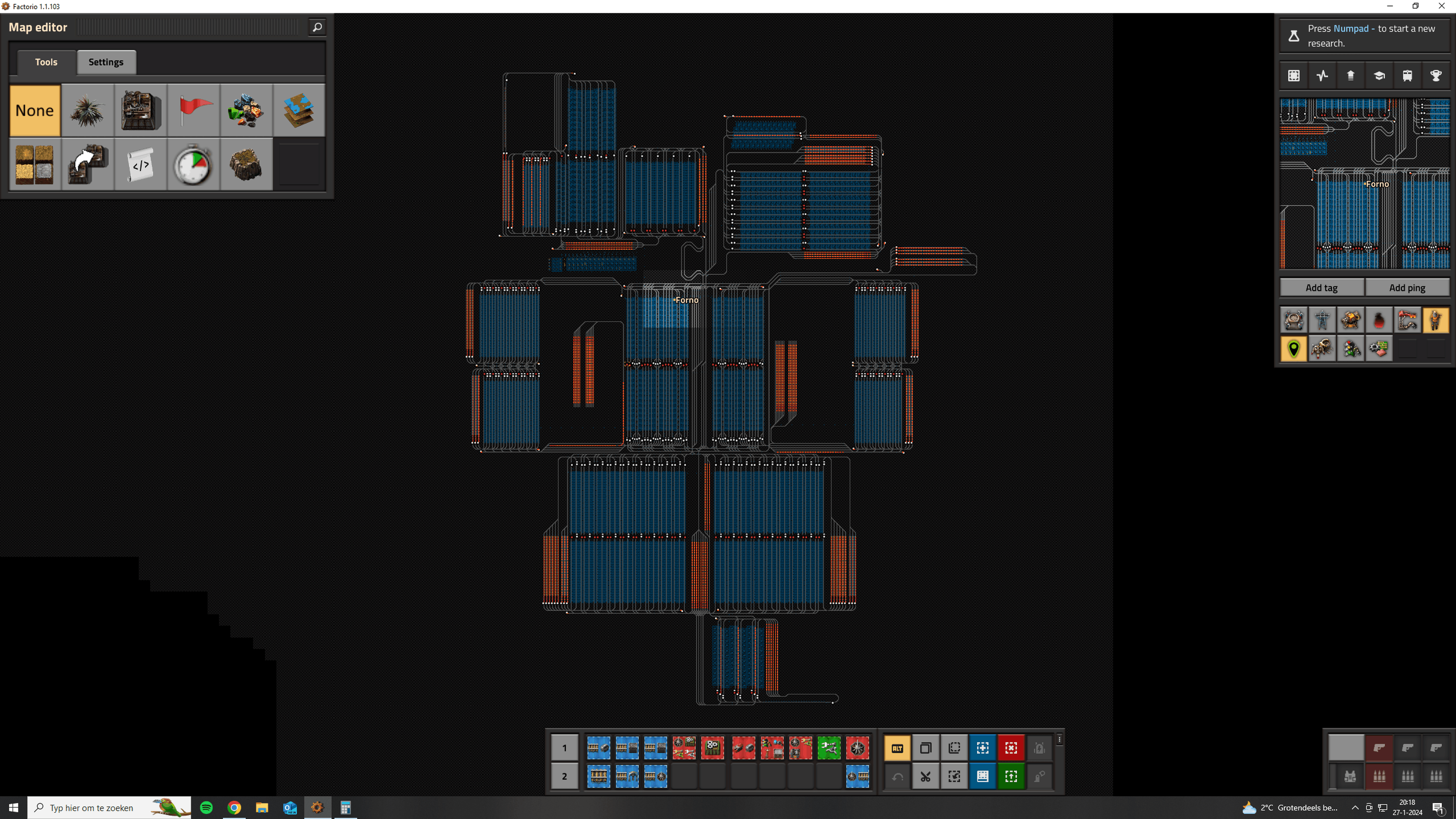Select the resources (ore pile) editor tool
Viewport: 1456px width, 819px height.
pos(246,110)
